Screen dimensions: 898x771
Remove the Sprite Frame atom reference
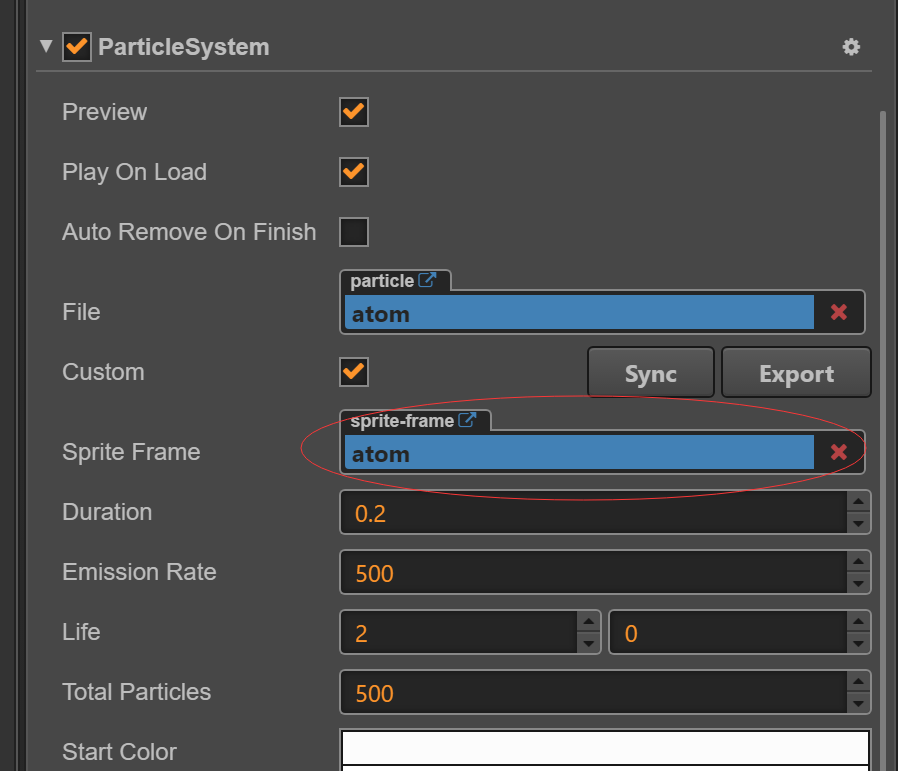(x=838, y=453)
